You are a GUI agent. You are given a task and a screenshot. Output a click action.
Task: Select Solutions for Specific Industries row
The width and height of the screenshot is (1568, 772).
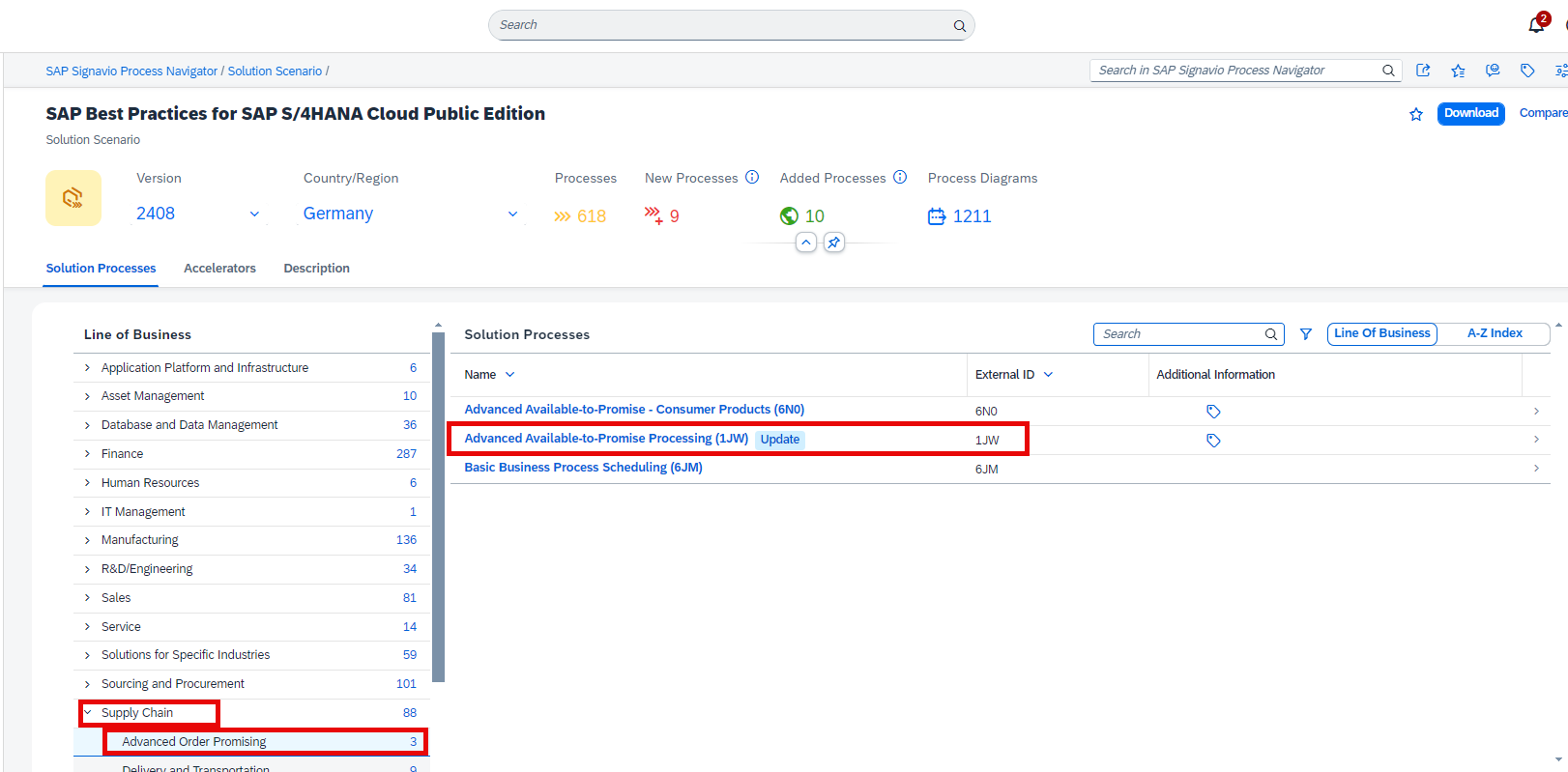pos(251,655)
